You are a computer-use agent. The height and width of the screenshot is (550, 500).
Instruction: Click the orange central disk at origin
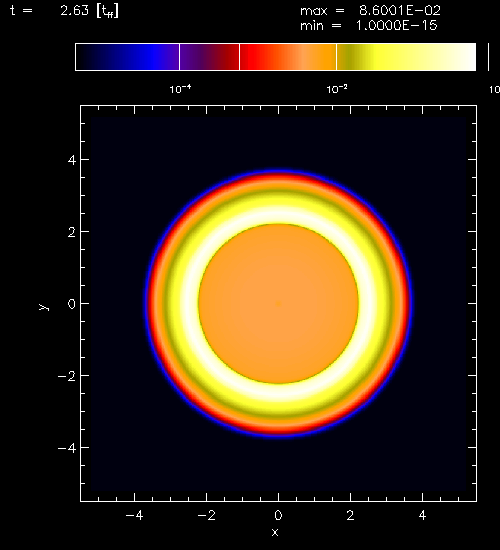pos(278,304)
